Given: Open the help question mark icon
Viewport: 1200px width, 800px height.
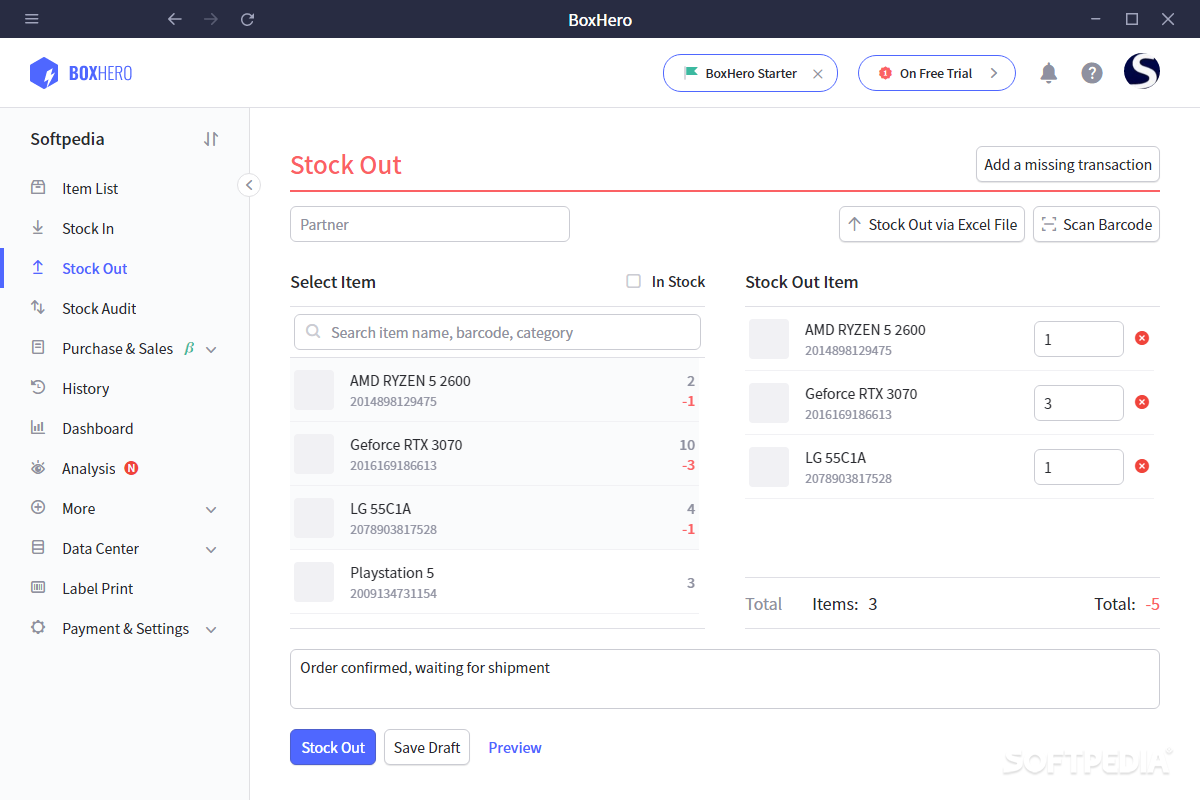Looking at the screenshot, I should (1092, 73).
